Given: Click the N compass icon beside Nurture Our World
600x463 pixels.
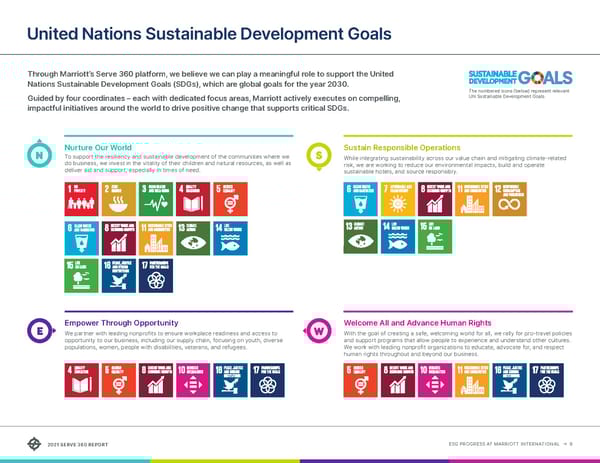Looking at the screenshot, I should [x=38, y=157].
